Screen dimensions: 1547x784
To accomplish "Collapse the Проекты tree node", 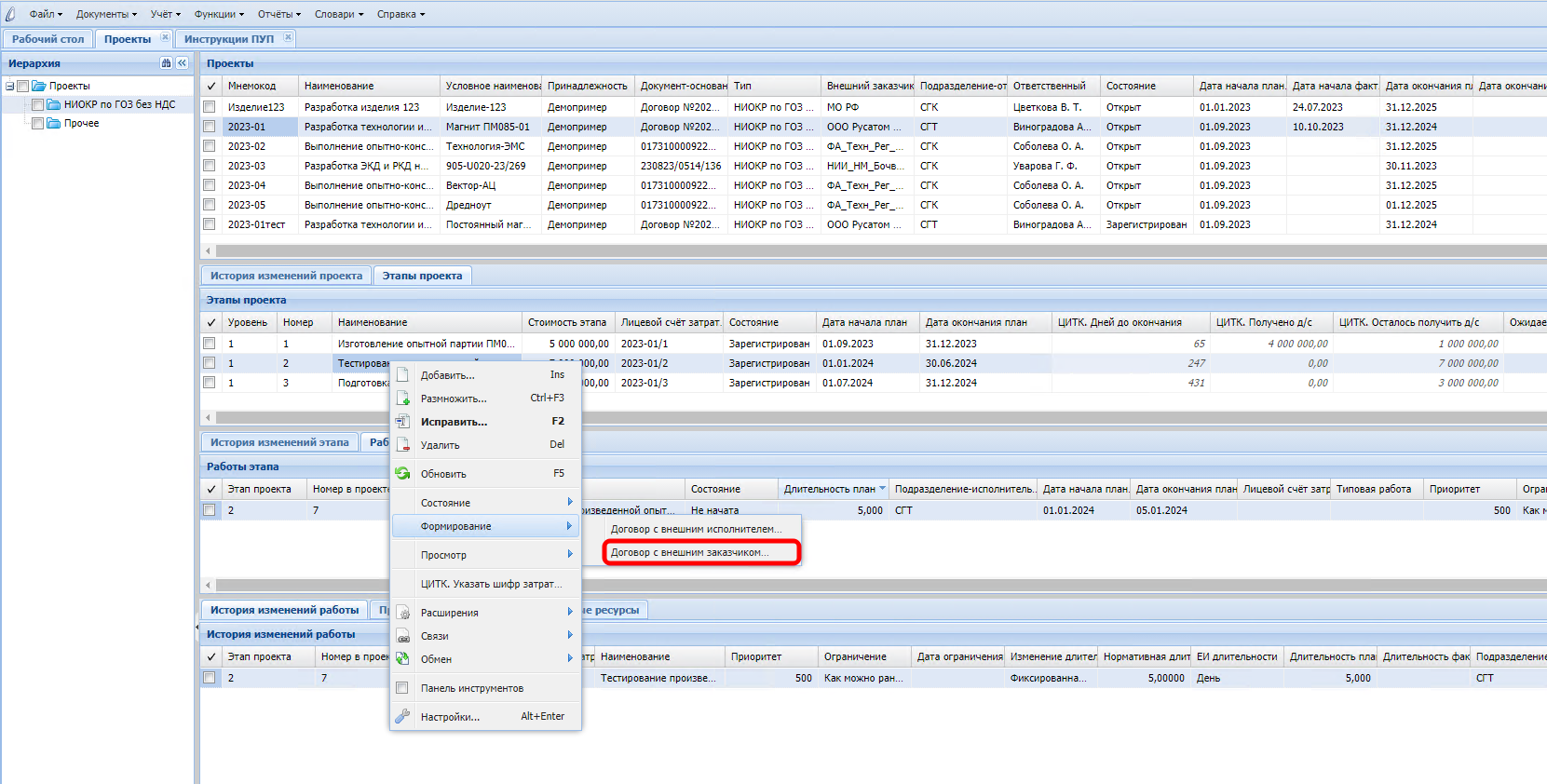I will [9, 86].
